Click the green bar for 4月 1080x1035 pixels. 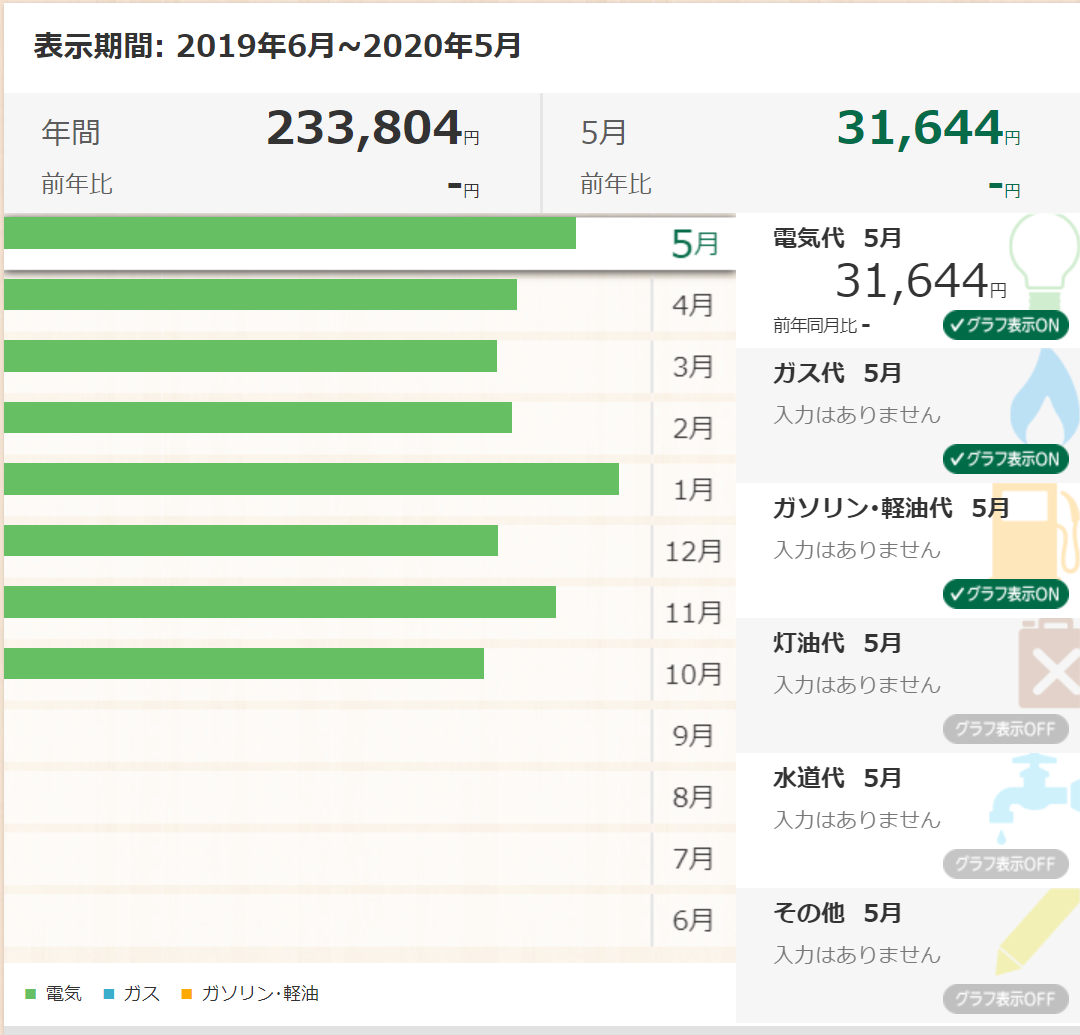pyautogui.click(x=260, y=294)
